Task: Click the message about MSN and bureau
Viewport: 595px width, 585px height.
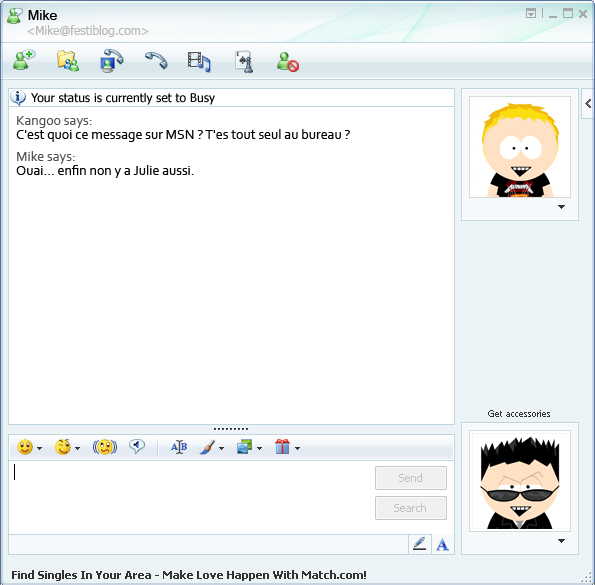Action: [x=183, y=135]
